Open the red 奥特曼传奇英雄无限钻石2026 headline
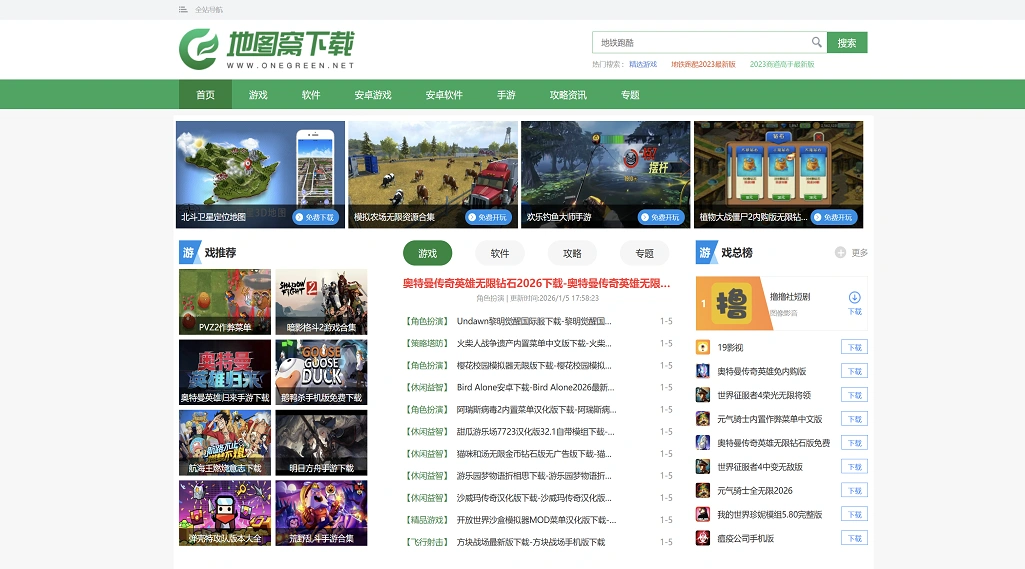This screenshot has width=1025, height=569. [x=536, y=283]
